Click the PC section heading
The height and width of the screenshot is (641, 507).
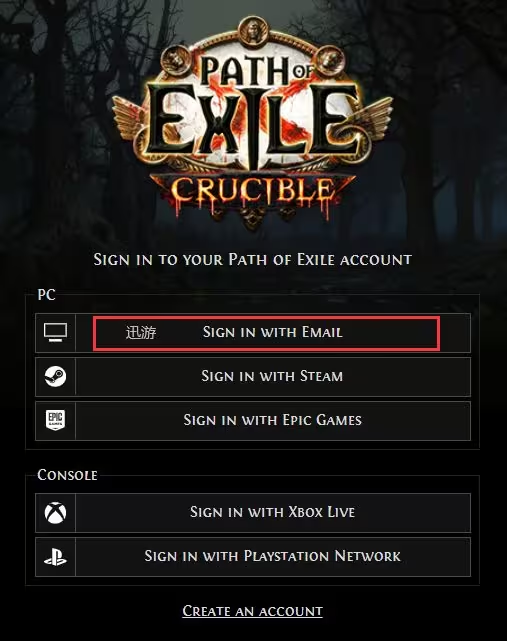pyautogui.click(x=46, y=295)
